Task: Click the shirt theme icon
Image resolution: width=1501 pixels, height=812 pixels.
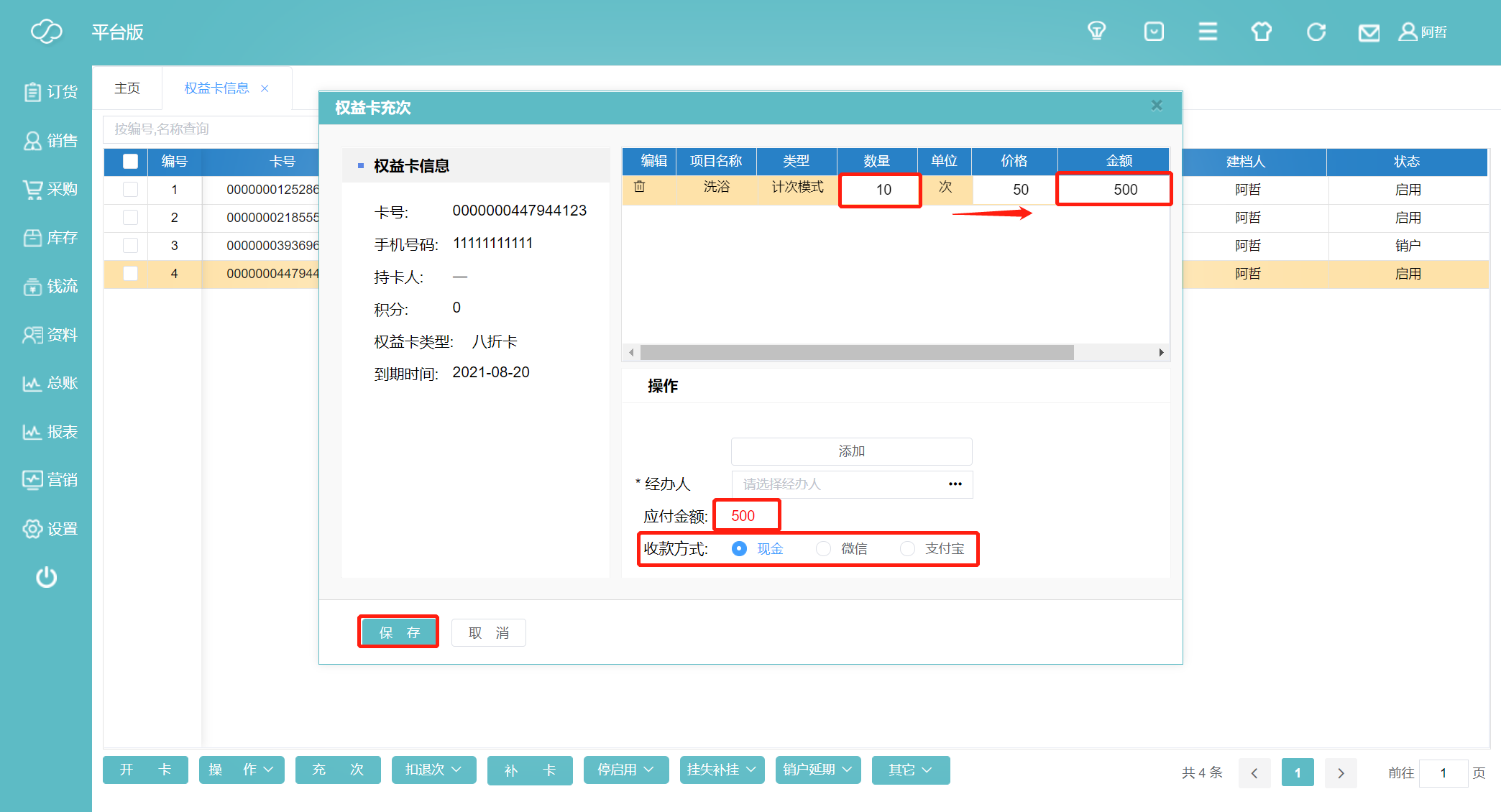Action: click(x=1262, y=32)
